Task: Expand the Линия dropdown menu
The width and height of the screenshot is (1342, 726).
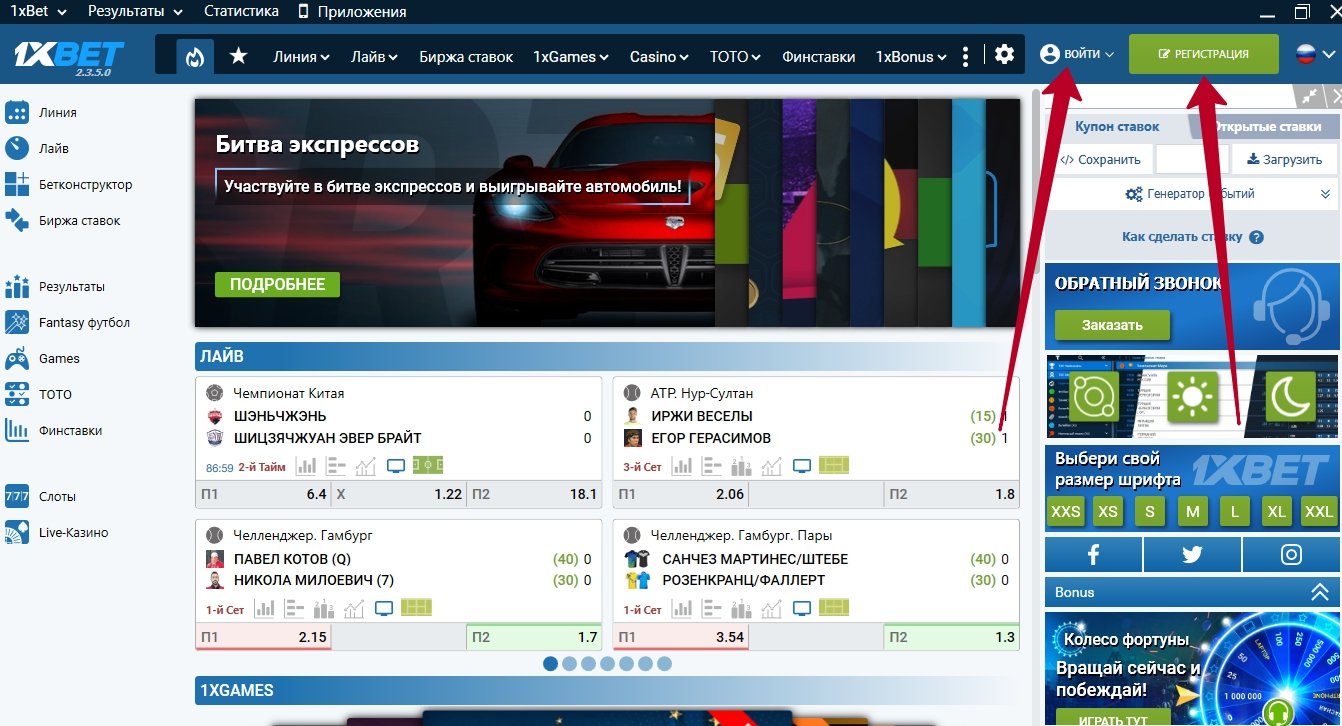Action: 301,57
